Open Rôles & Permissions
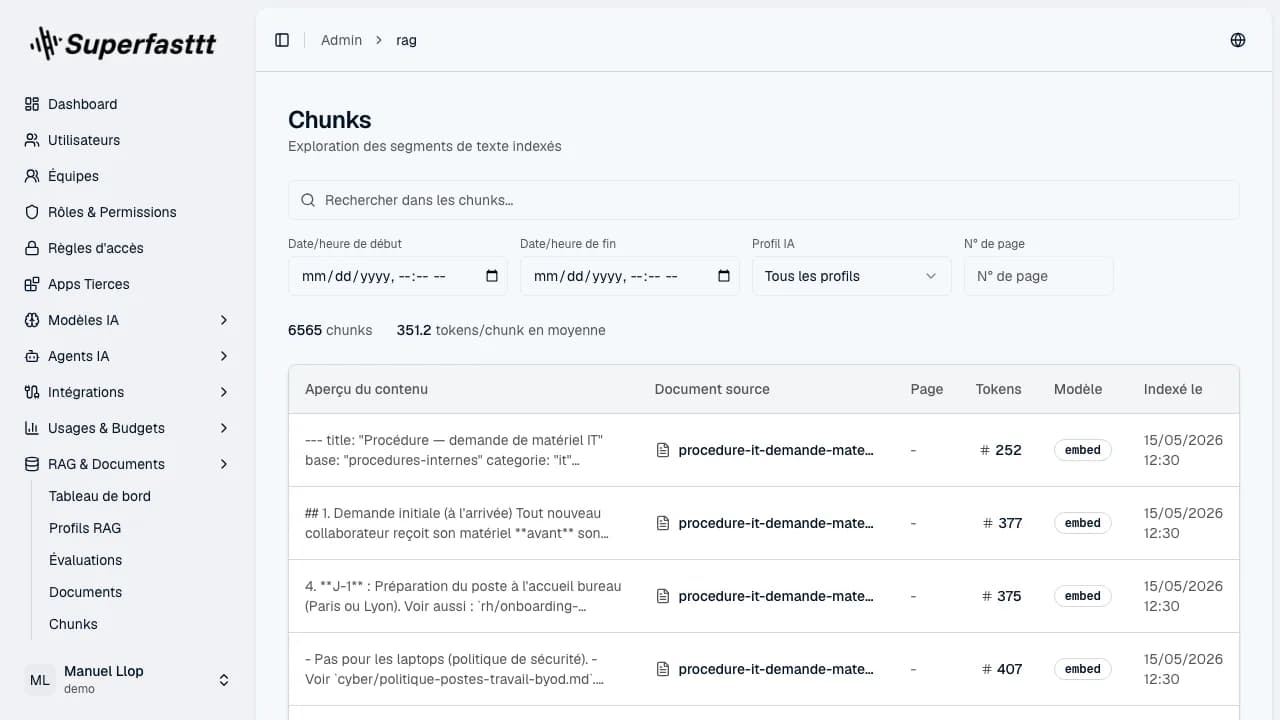Viewport: 1280px width, 720px height. point(128,212)
